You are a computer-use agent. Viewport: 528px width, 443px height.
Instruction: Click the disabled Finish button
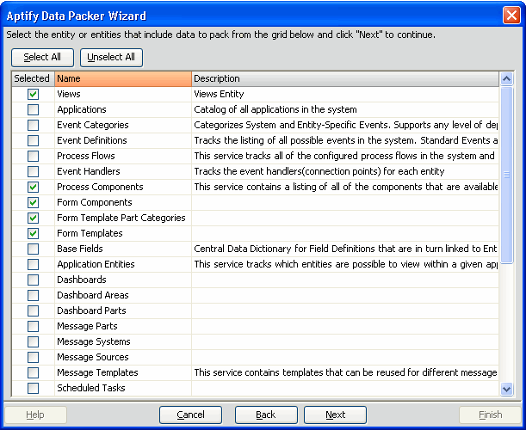pos(490,415)
